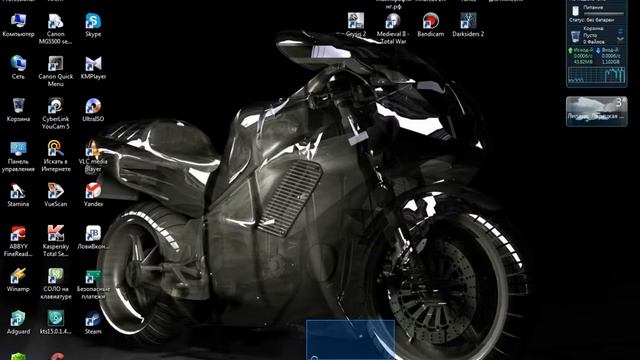Image resolution: width=640 pixels, height=360 pixels.
Task: Select the Искать в Интернете shortcut
Action: 56,157
